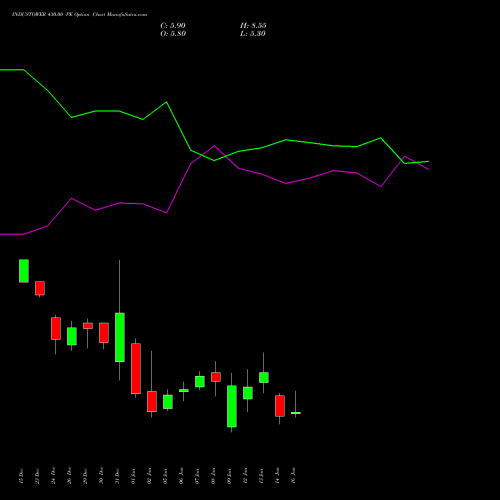Click the green candle on 13 Jan

point(264,377)
